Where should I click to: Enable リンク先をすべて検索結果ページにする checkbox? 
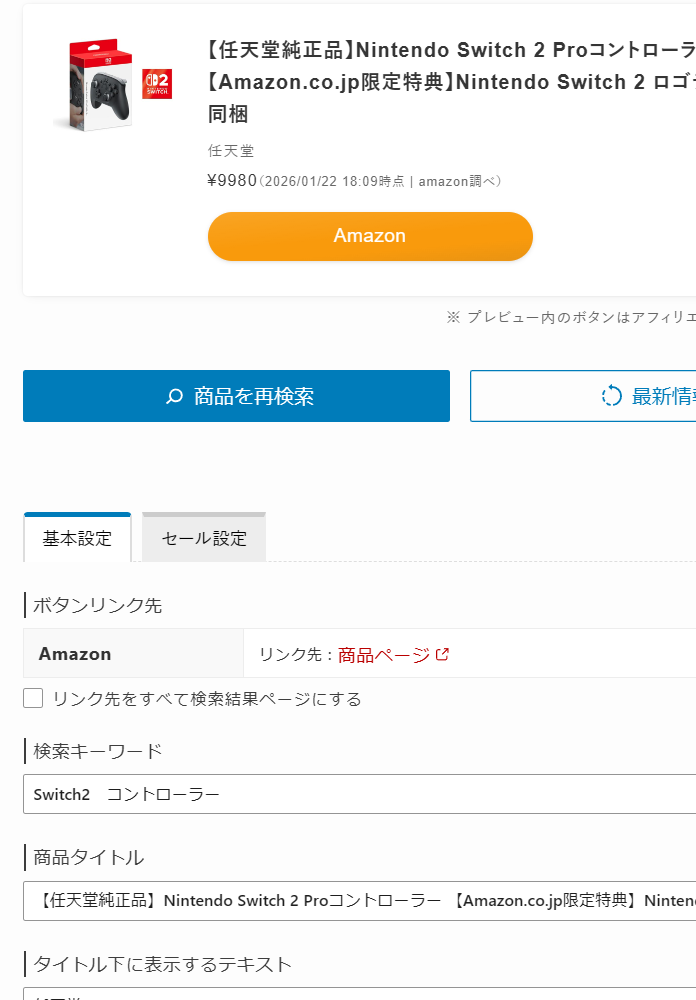(x=33, y=698)
